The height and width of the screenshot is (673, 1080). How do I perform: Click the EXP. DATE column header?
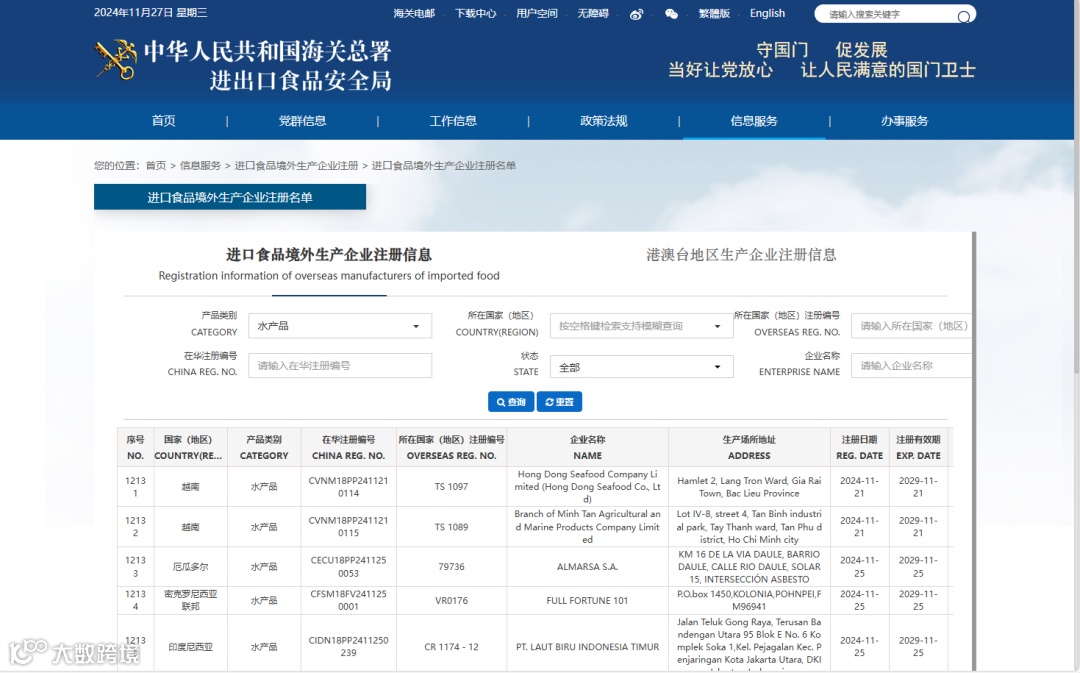918,448
